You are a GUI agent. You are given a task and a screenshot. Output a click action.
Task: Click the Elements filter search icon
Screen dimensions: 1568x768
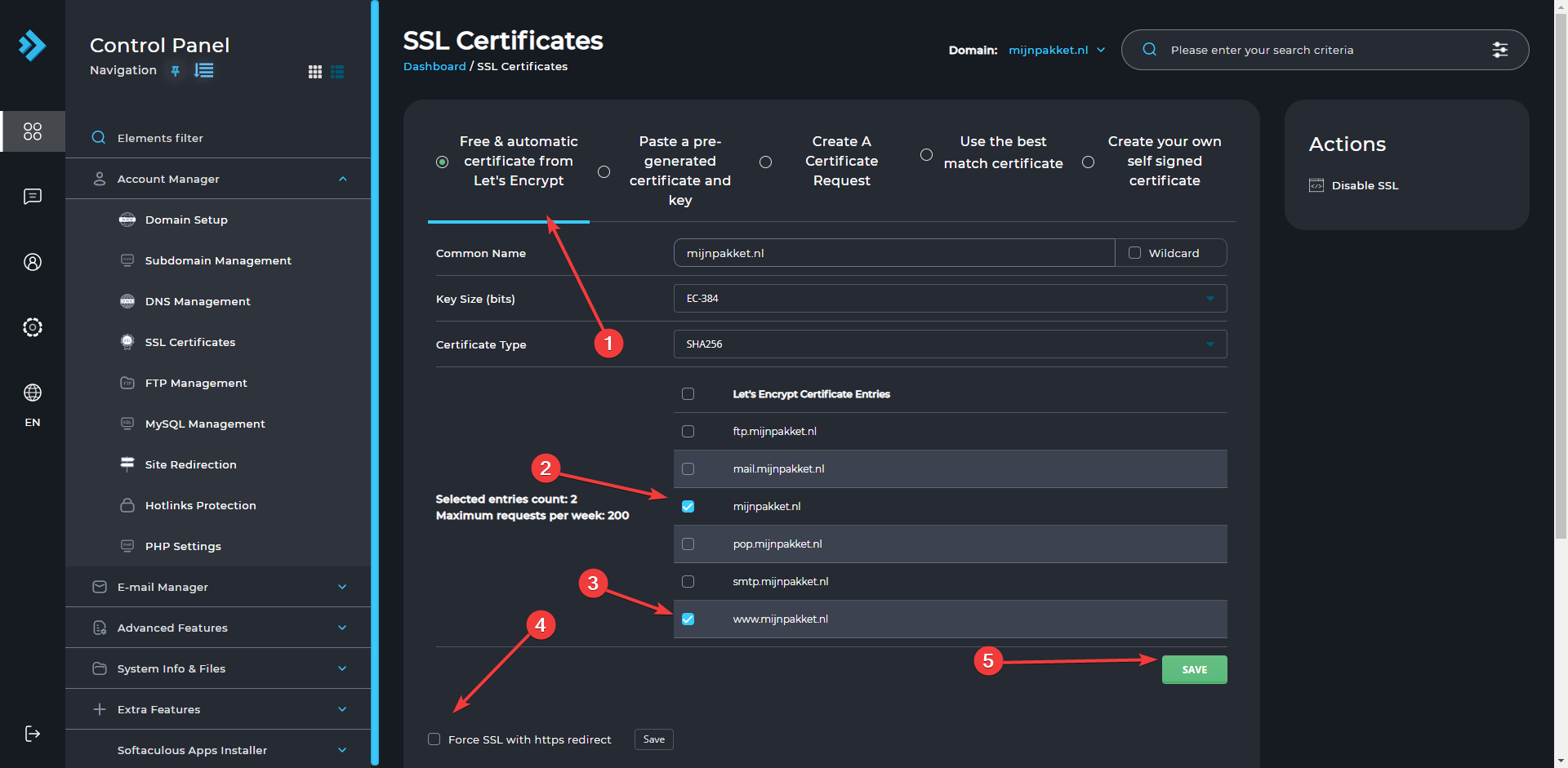(x=99, y=137)
